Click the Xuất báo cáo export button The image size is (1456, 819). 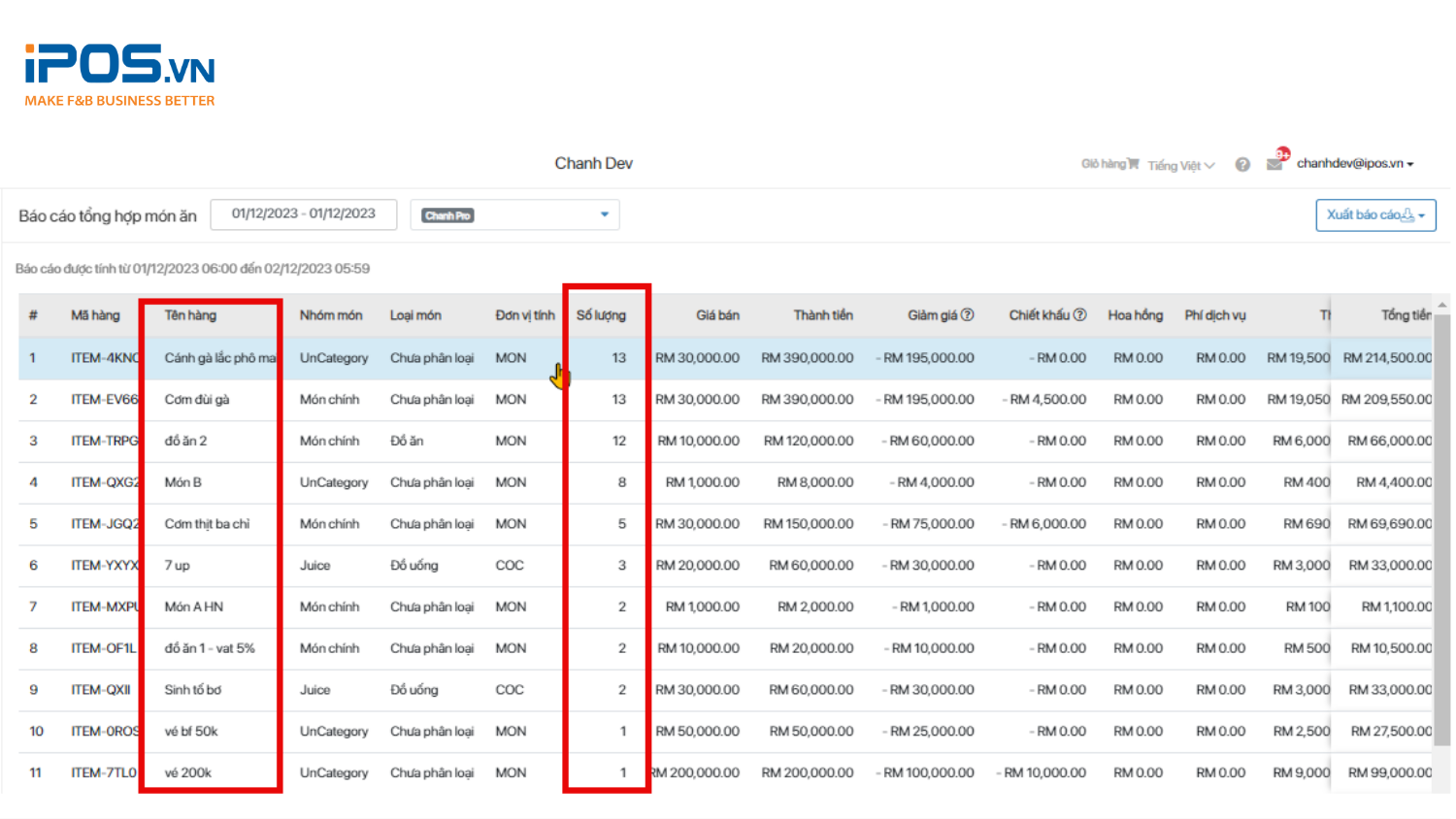click(x=1374, y=215)
